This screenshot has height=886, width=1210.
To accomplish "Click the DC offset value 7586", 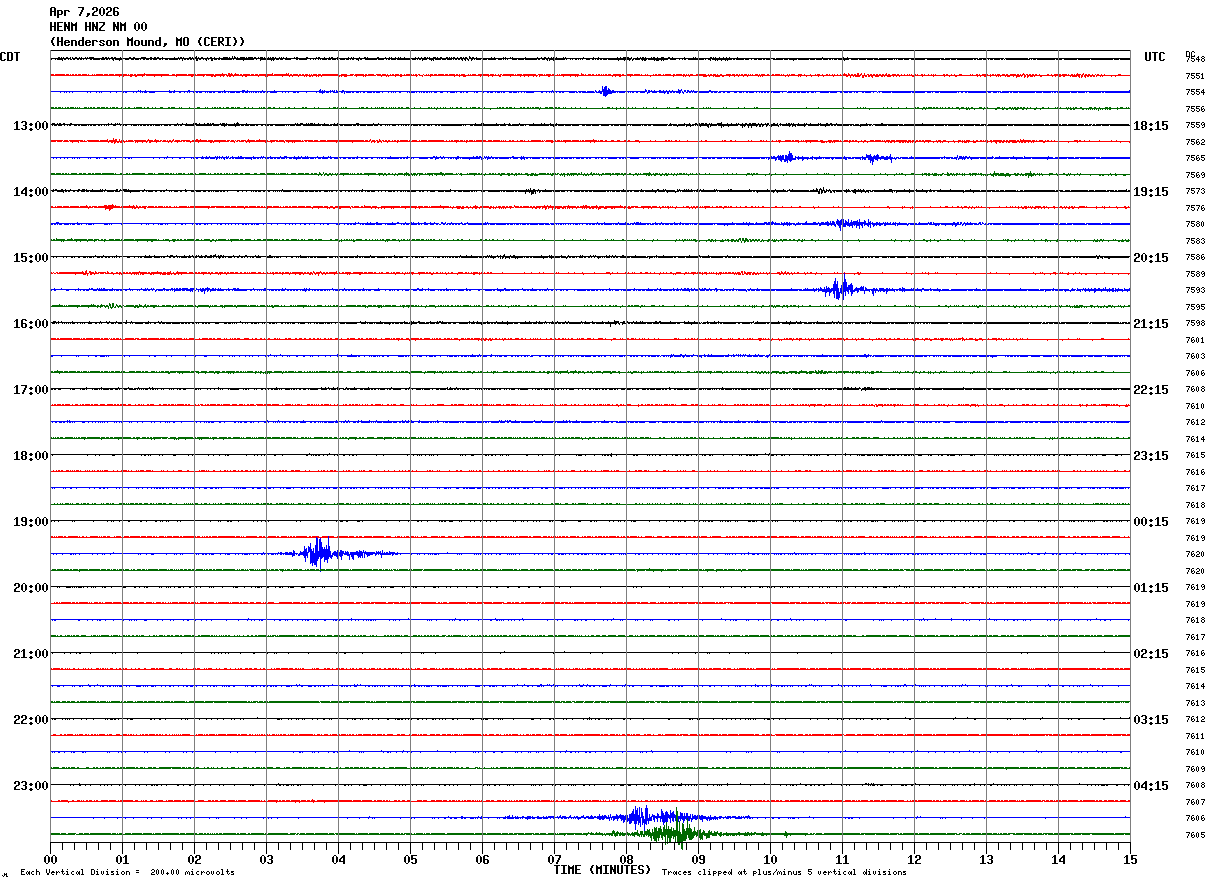I will [1195, 258].
